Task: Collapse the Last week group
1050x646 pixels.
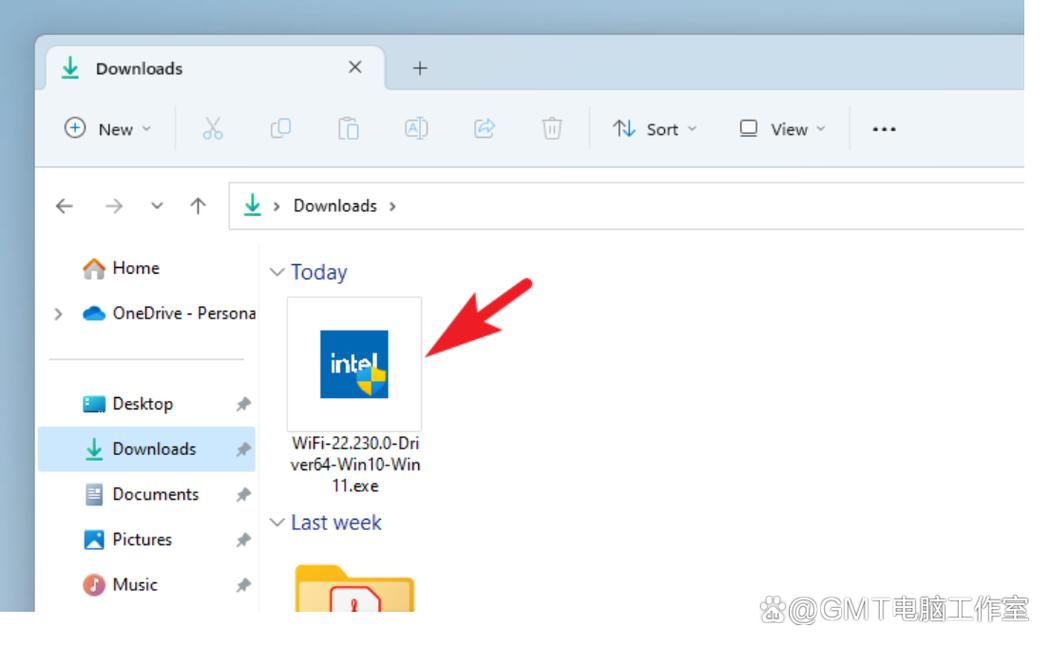Action: [277, 523]
